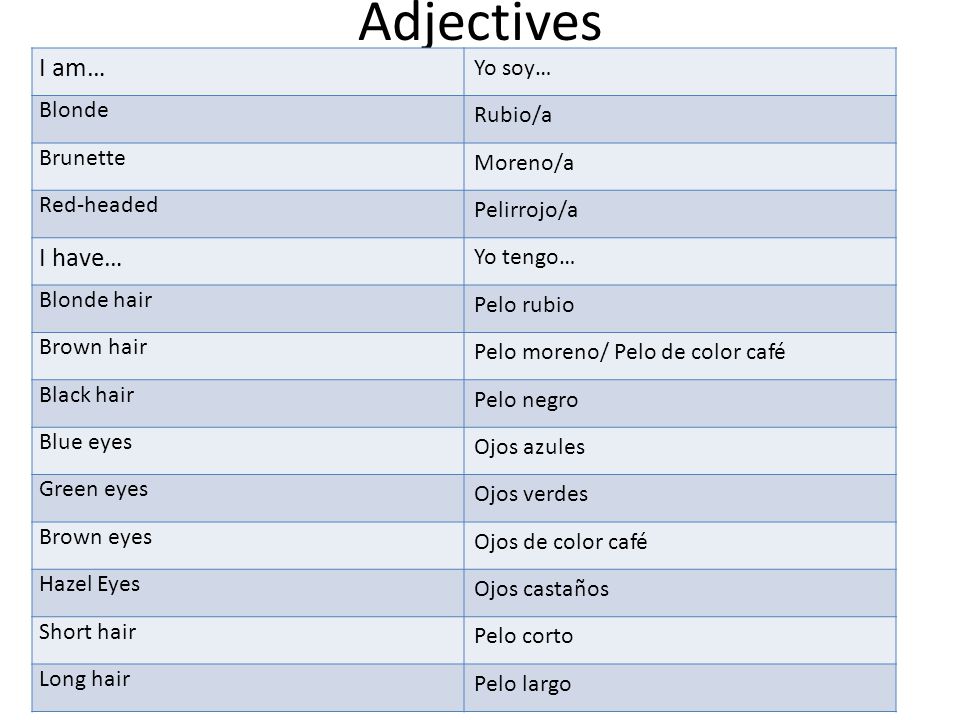Screen dimensions: 960x720
Task: Click the 'Moreno/a' cell
Action: click(680, 167)
